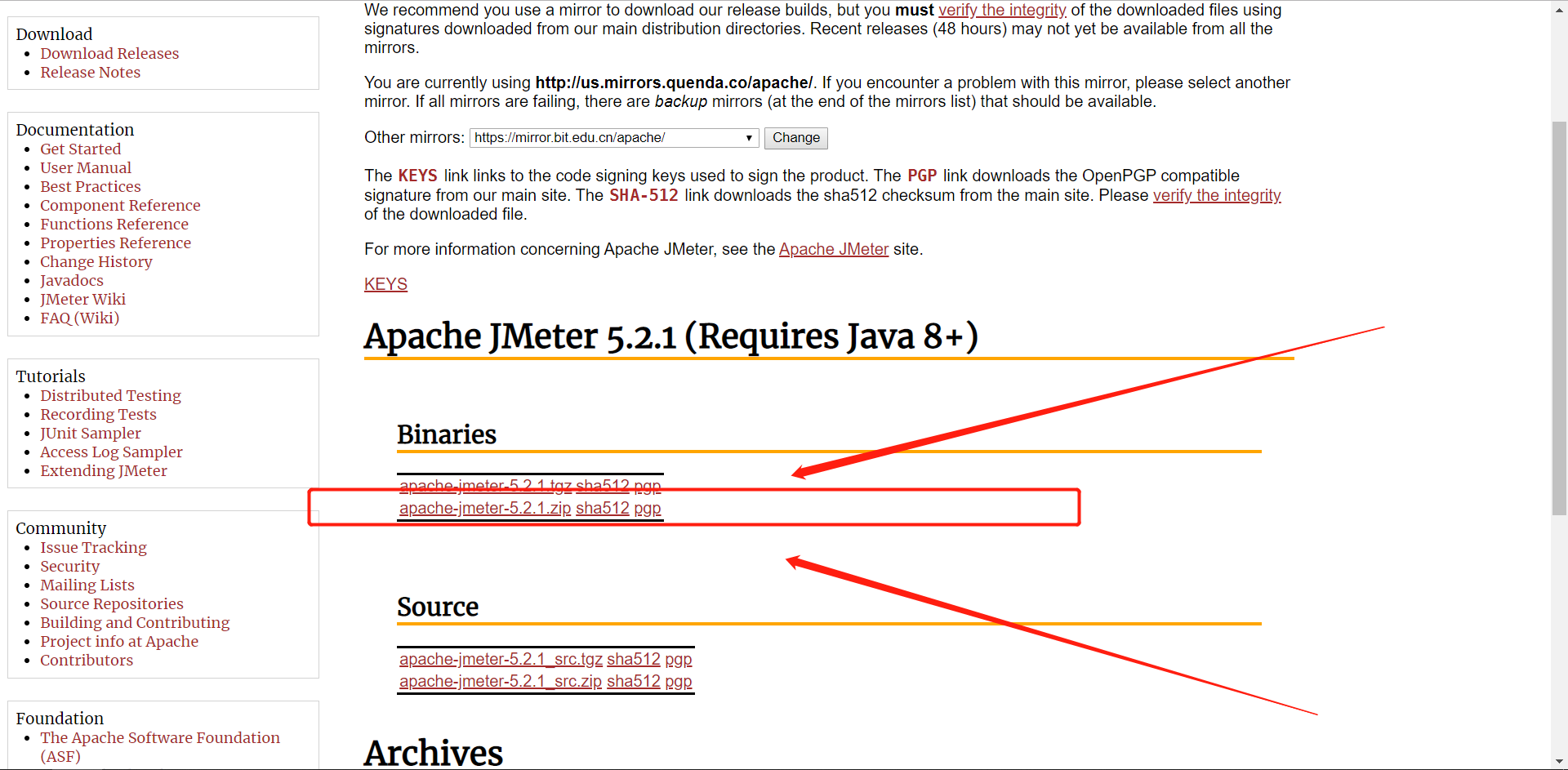Image resolution: width=1568 pixels, height=770 pixels.
Task: Open the Security community link
Action: point(69,566)
